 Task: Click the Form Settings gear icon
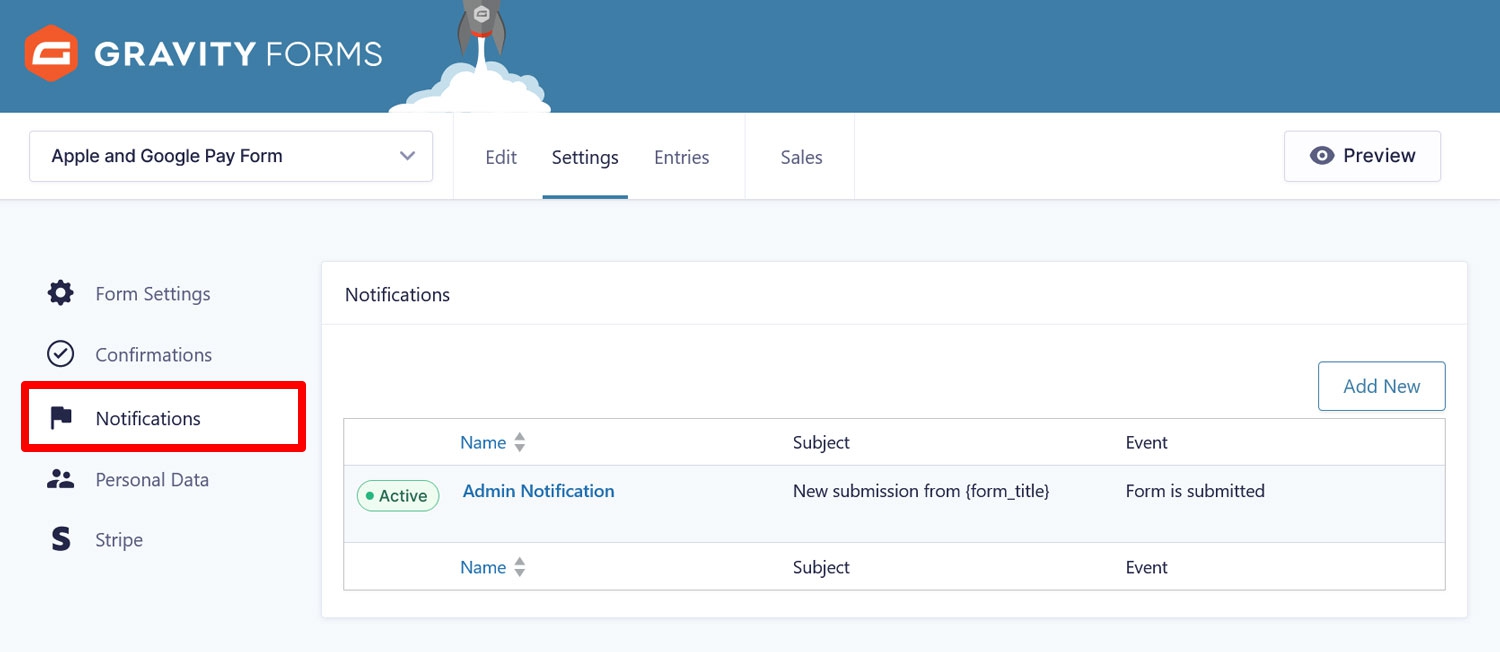point(61,294)
